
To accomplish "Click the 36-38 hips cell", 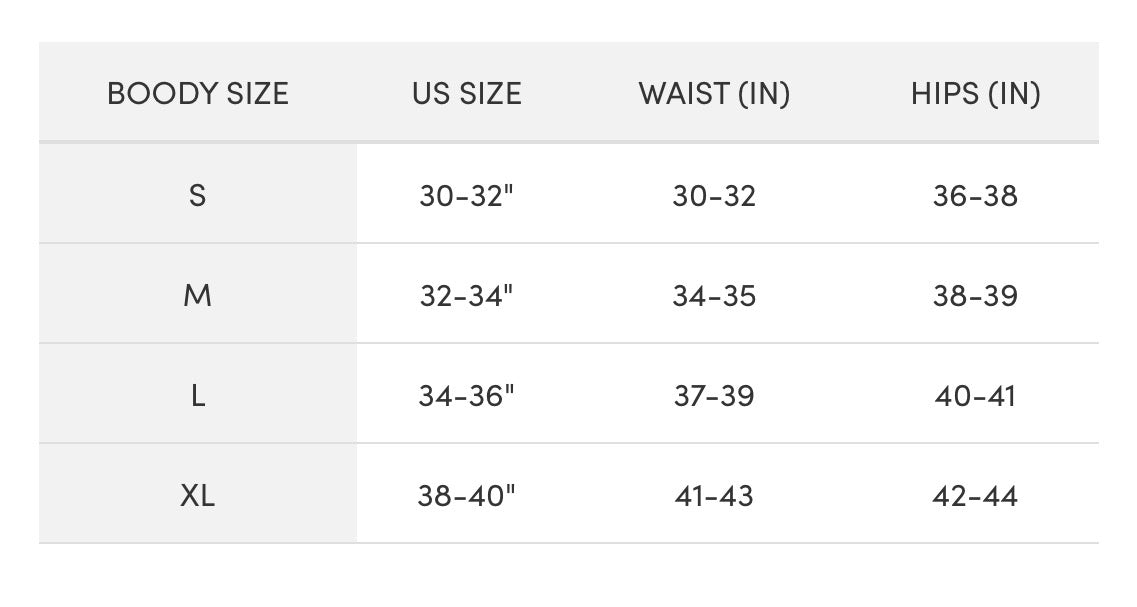I will click(975, 195).
